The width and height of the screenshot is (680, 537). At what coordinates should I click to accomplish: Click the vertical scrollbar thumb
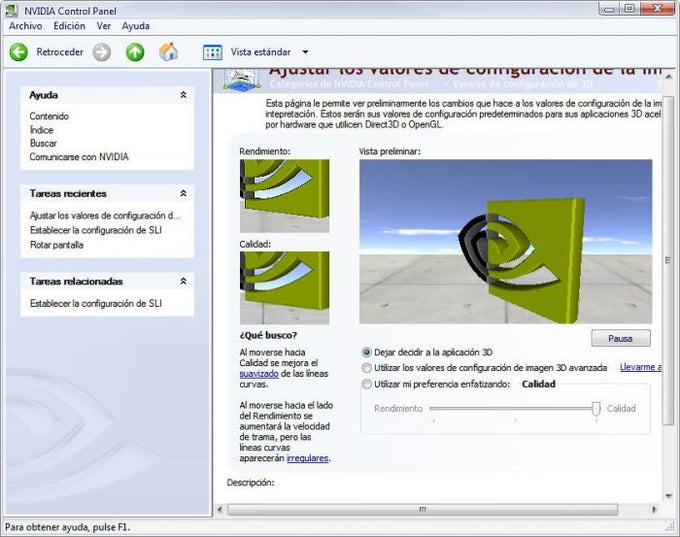668,260
